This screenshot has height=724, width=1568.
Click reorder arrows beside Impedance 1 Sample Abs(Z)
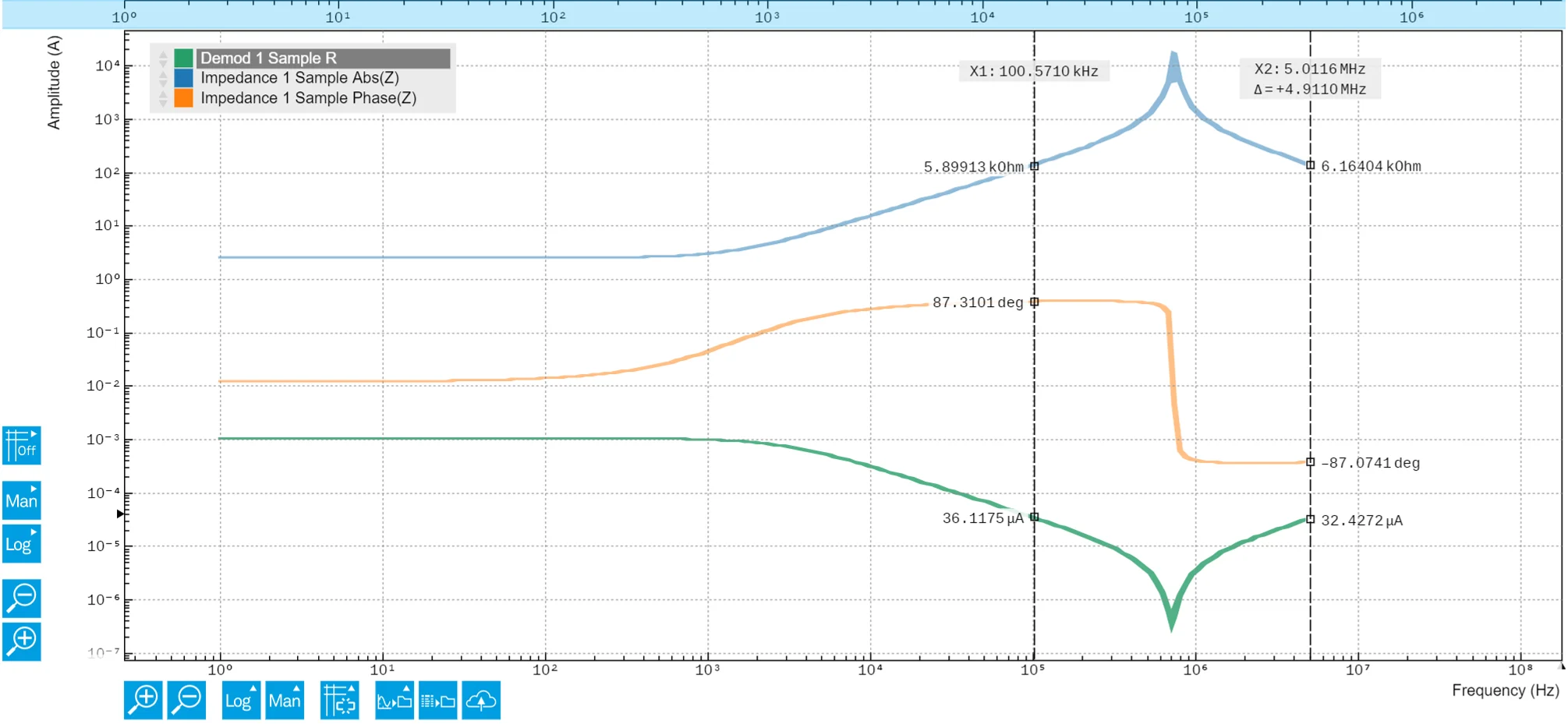point(163,79)
